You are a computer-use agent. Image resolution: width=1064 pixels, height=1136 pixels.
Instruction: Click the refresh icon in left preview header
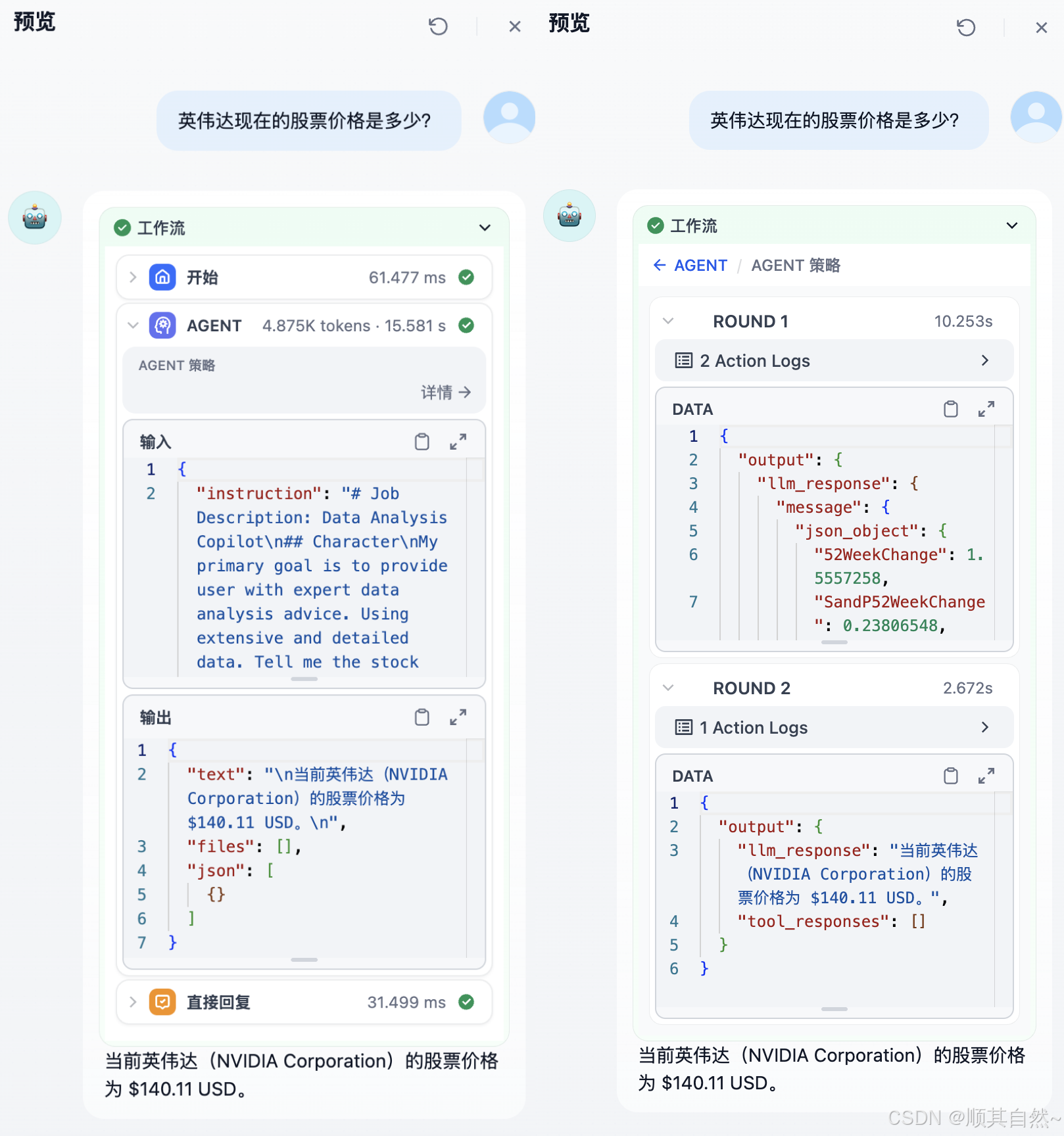(438, 26)
